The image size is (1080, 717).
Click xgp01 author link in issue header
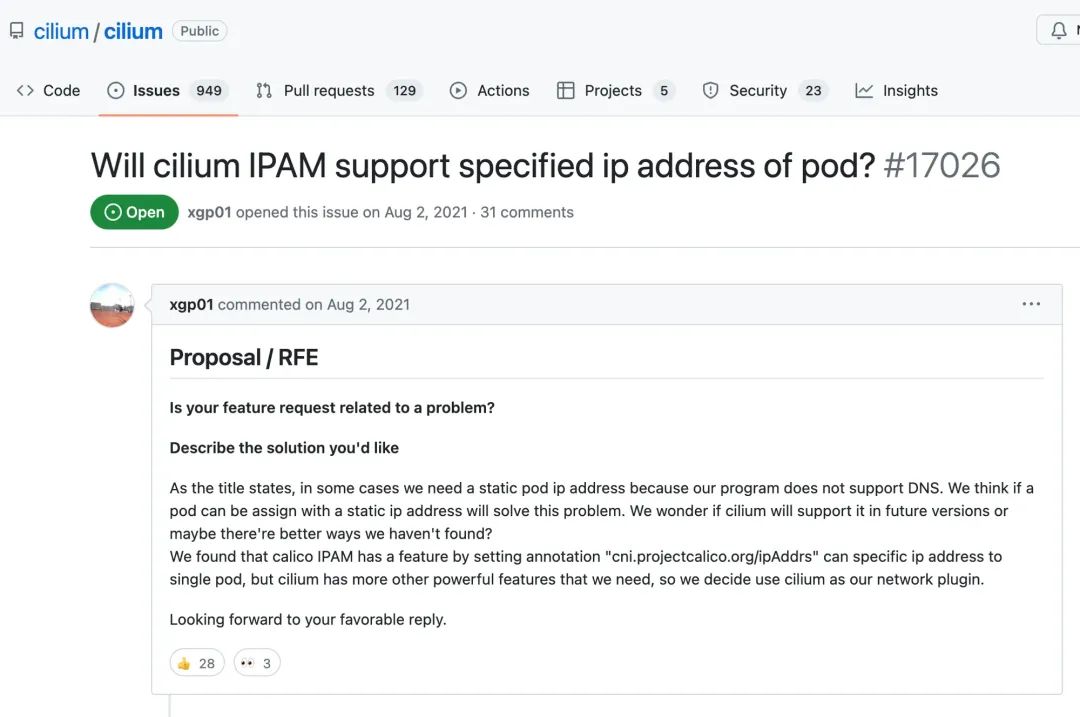(209, 212)
